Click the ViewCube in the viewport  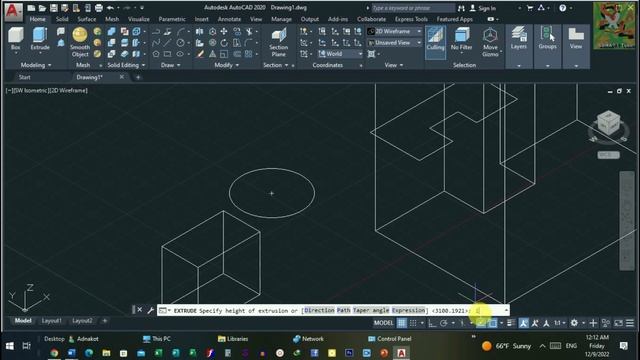click(x=609, y=122)
